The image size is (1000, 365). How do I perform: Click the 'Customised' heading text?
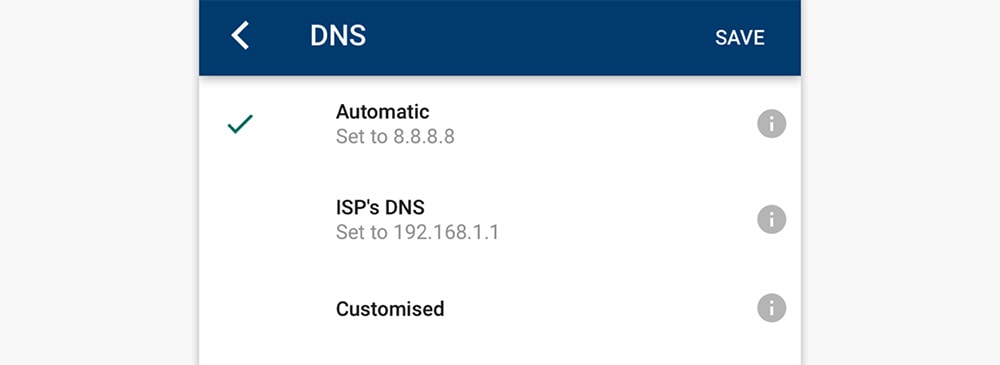pyautogui.click(x=390, y=309)
